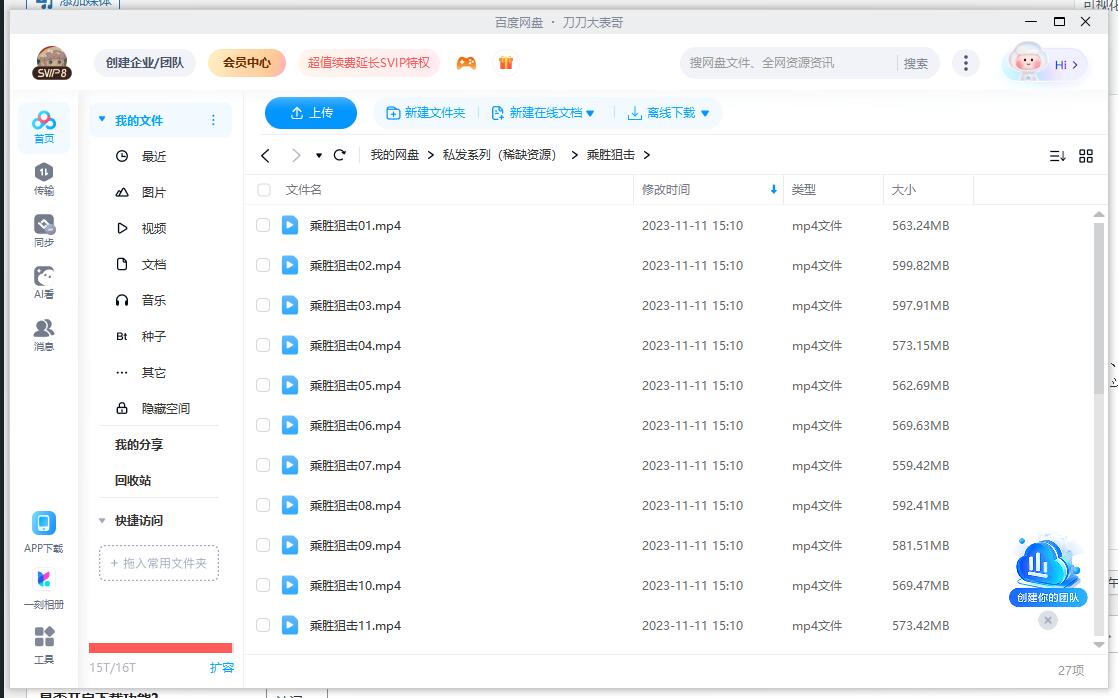
Task: Open the AI看 sidebar icon
Action: click(44, 282)
